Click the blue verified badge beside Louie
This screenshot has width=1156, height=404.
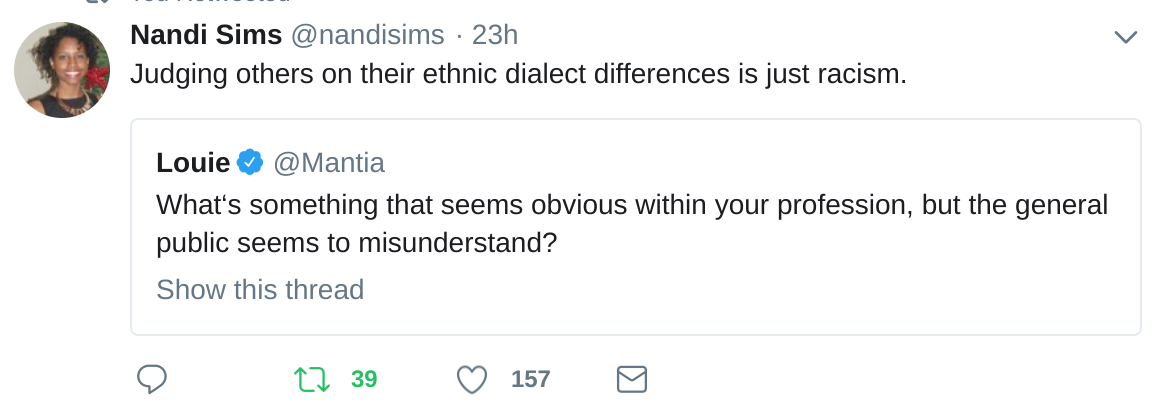250,161
